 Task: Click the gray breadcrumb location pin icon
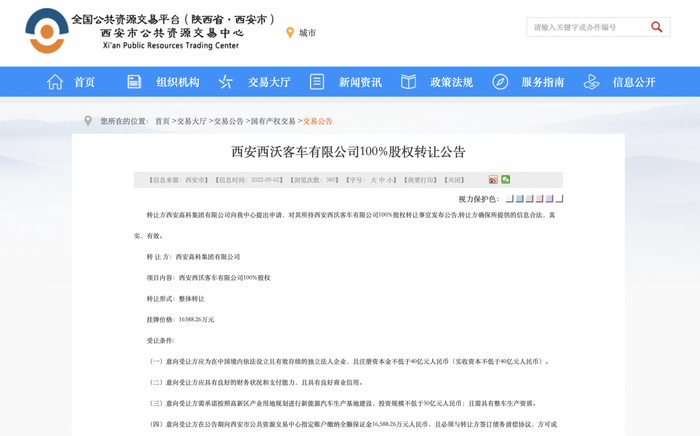[88, 121]
